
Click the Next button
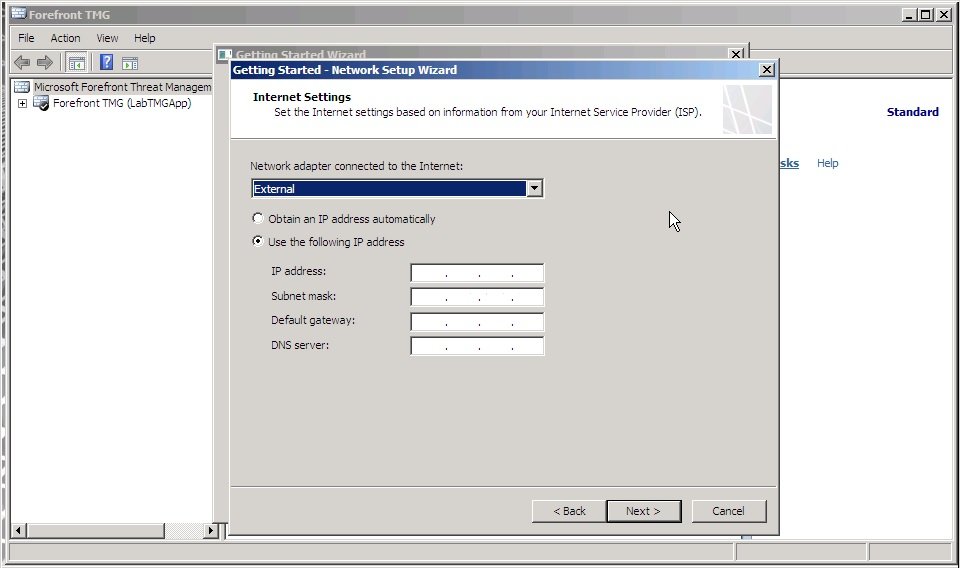(643, 511)
